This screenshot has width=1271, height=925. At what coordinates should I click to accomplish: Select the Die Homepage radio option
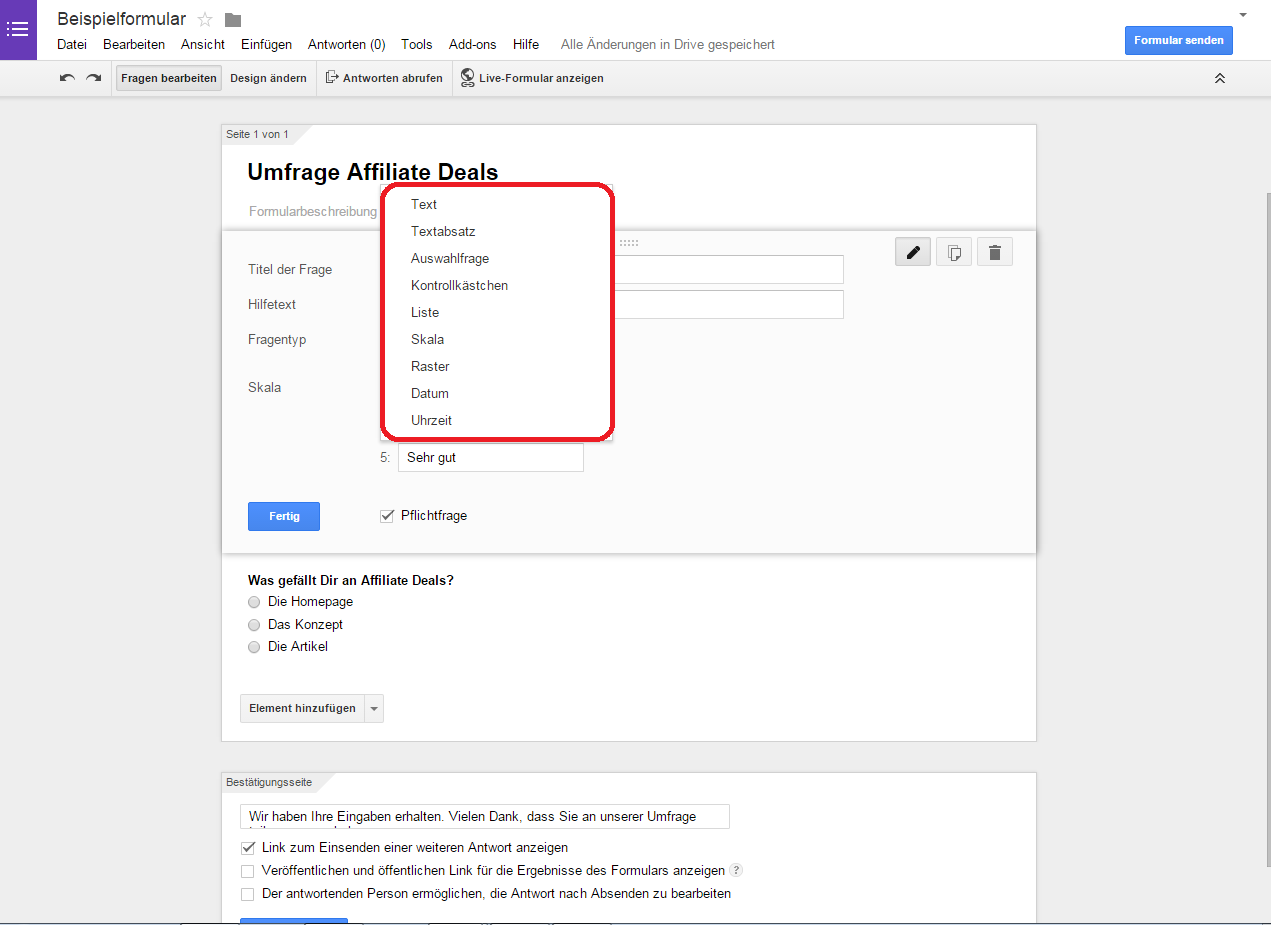254,602
